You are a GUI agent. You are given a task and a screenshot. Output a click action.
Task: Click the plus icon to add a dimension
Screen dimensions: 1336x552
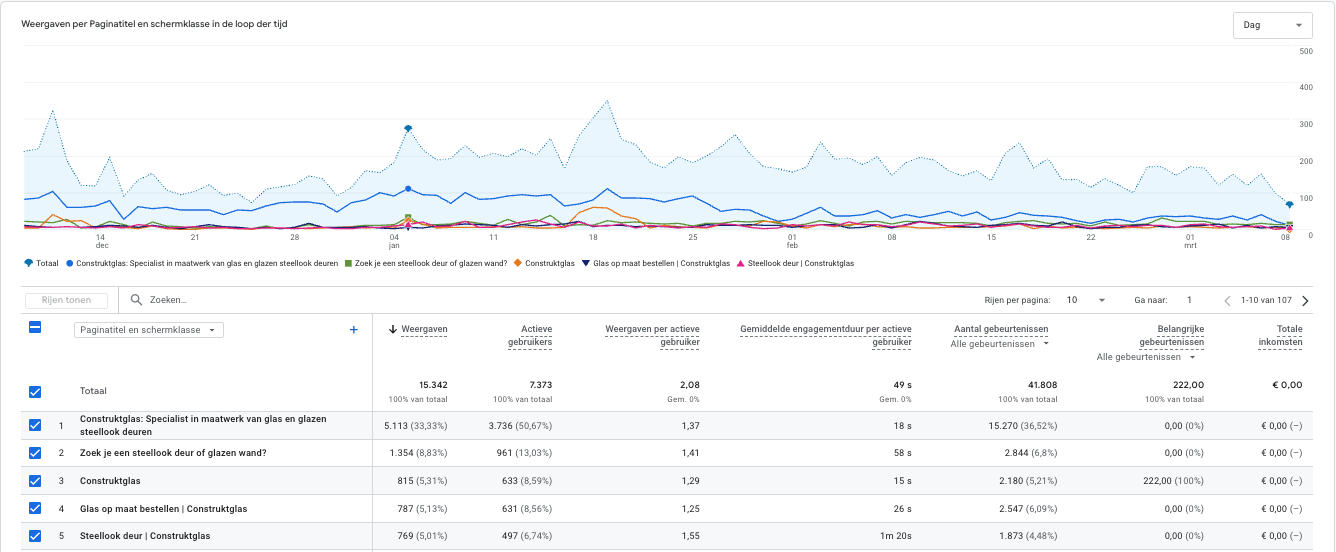(353, 330)
